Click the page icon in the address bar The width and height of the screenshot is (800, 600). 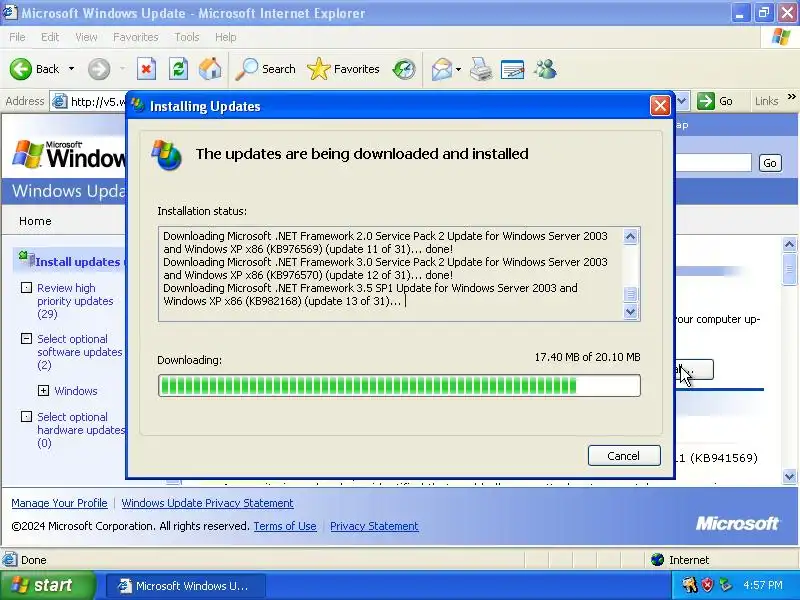tap(60, 102)
